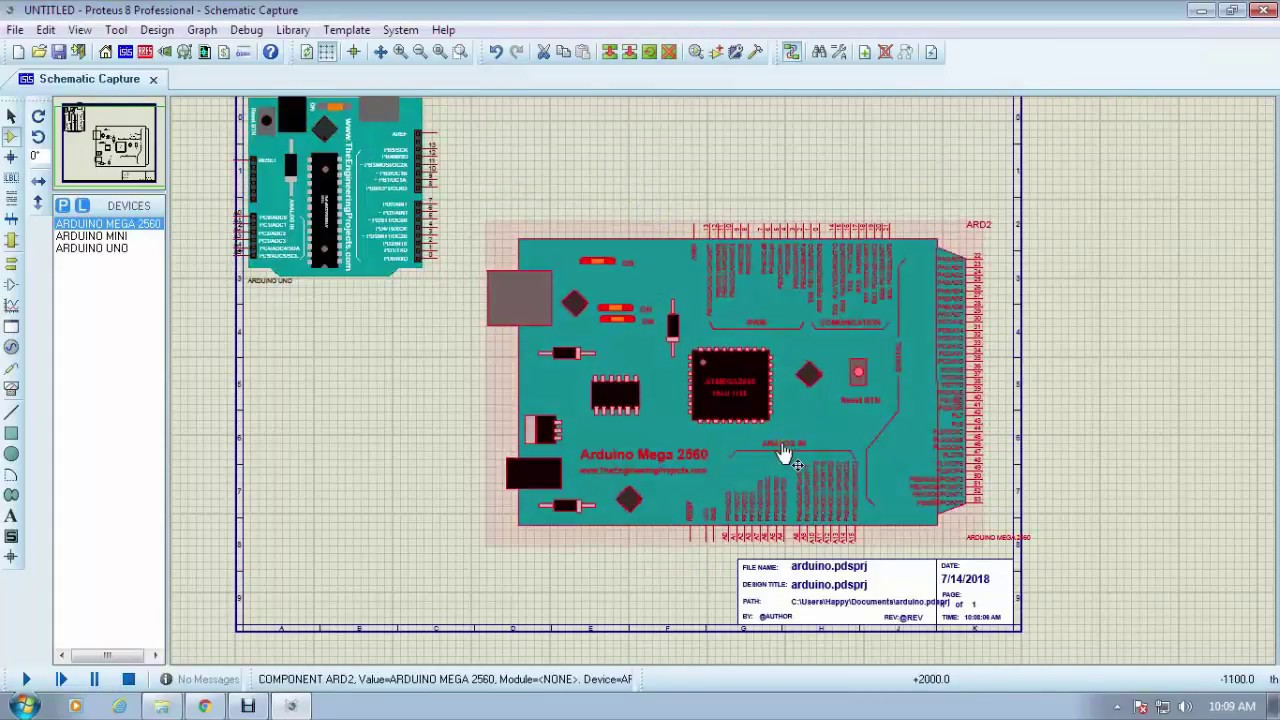Open the ARES PCB Layout toolbar icon
The width and height of the screenshot is (1280, 720).
pos(145,52)
